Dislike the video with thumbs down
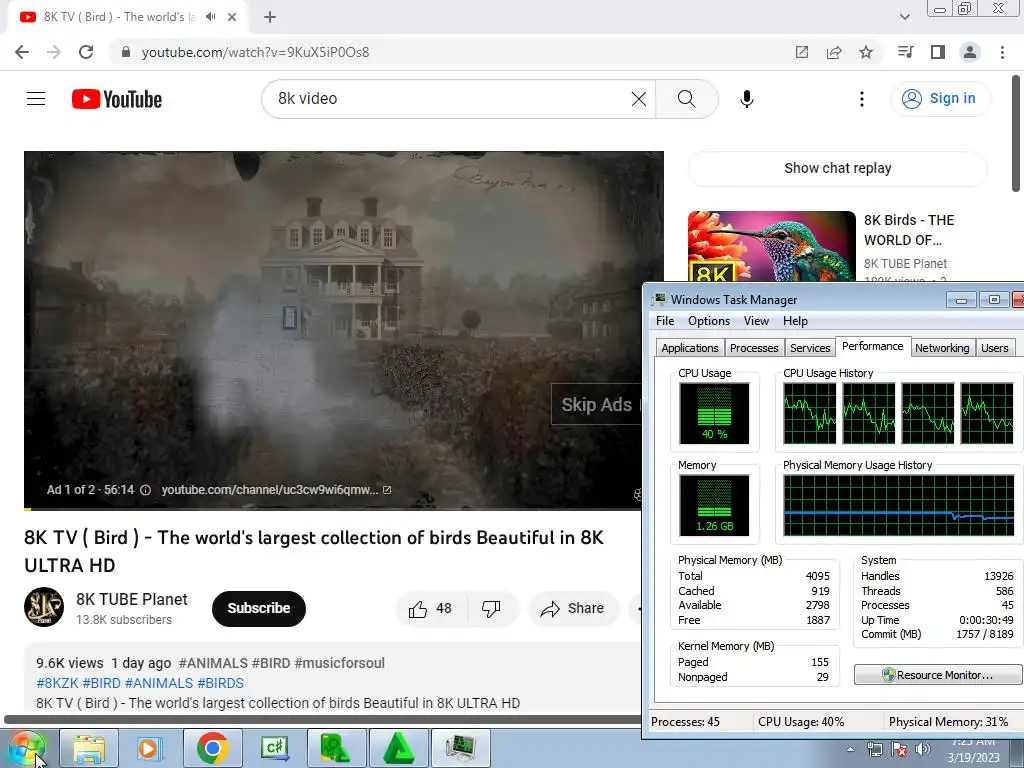The width and height of the screenshot is (1024, 768). click(x=491, y=609)
